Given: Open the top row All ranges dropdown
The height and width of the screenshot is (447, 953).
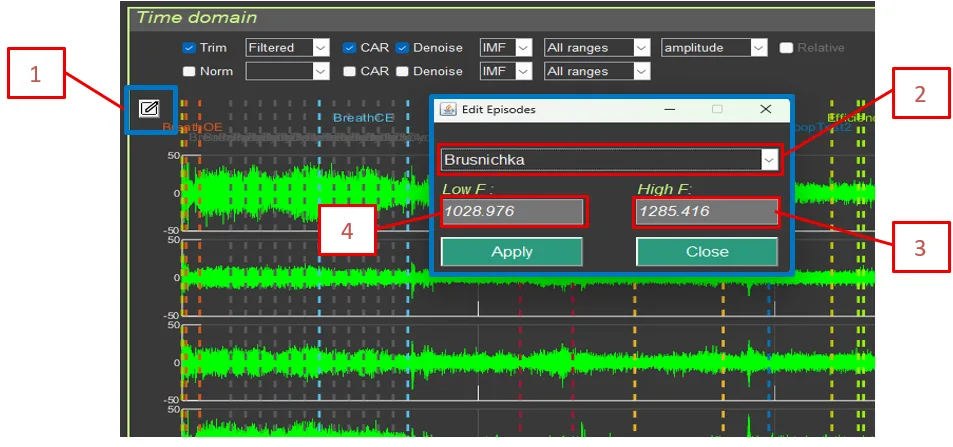Looking at the screenshot, I should click(596, 48).
